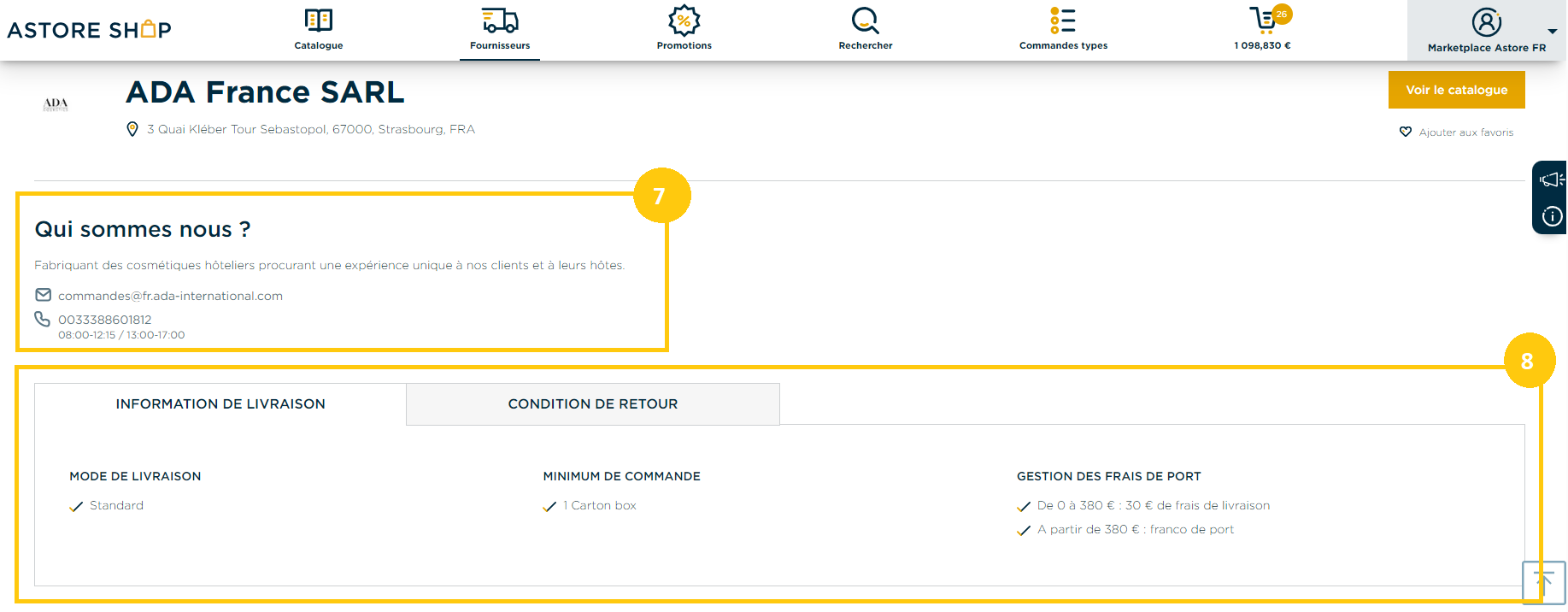Open the shopping cart icon
Image resolution: width=1568 pixels, height=612 pixels.
pyautogui.click(x=1263, y=20)
